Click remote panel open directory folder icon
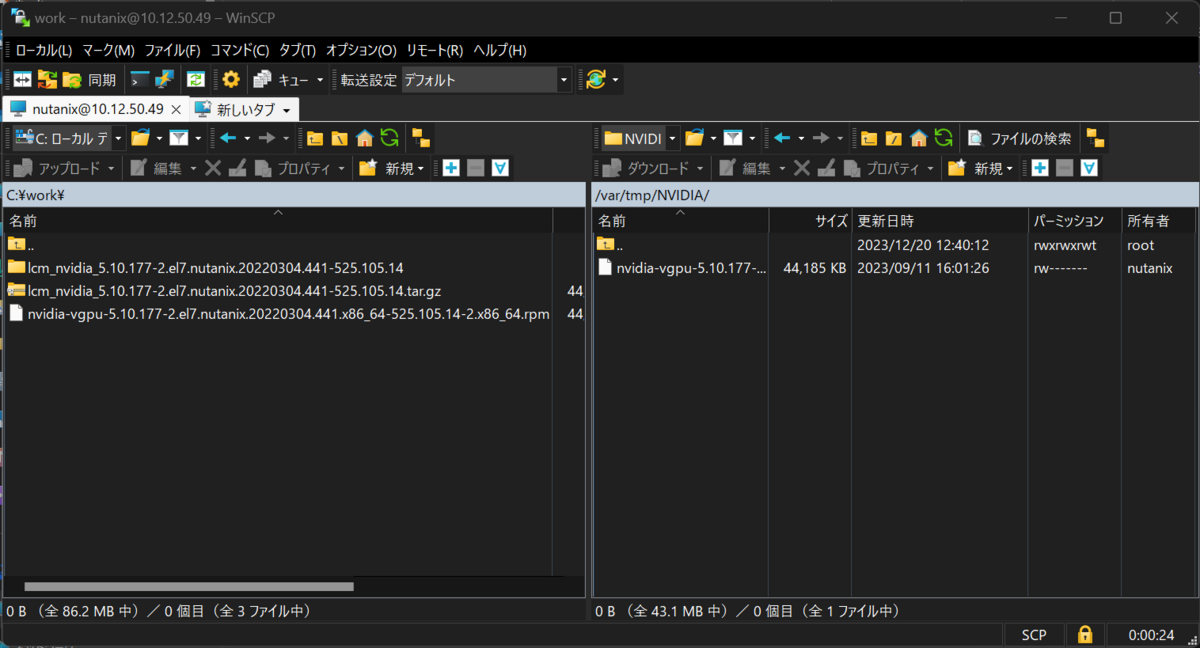The image size is (1200, 648). pos(695,138)
